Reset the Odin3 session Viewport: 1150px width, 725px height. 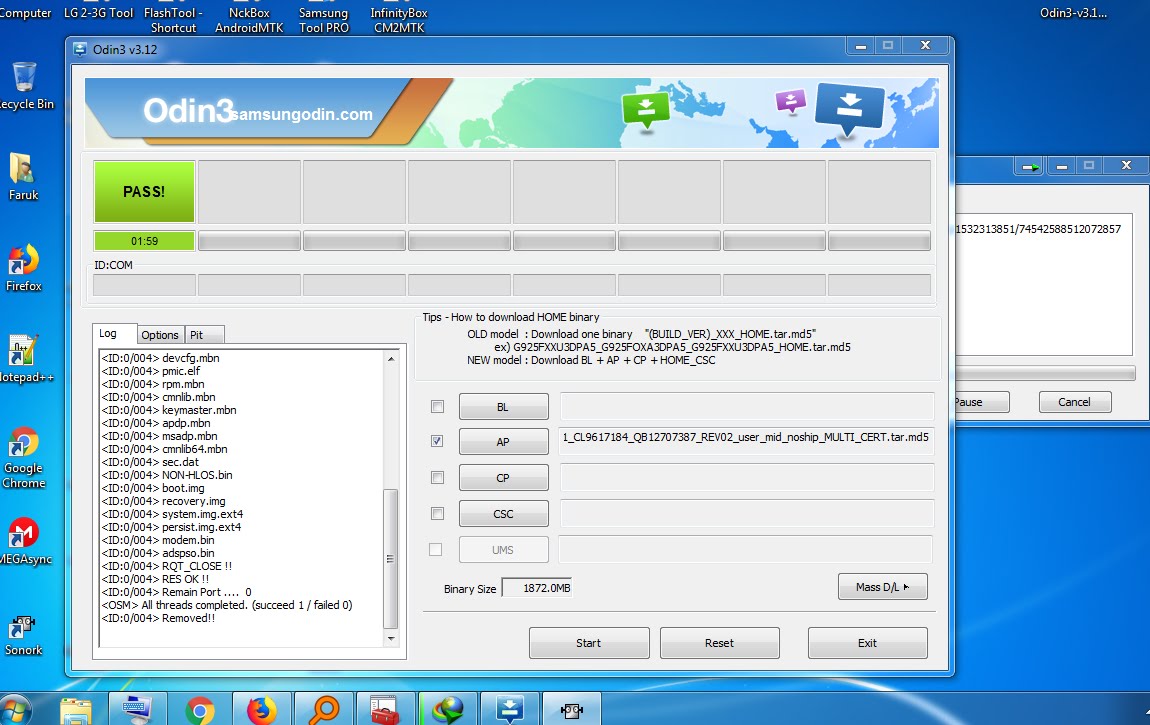pos(719,642)
